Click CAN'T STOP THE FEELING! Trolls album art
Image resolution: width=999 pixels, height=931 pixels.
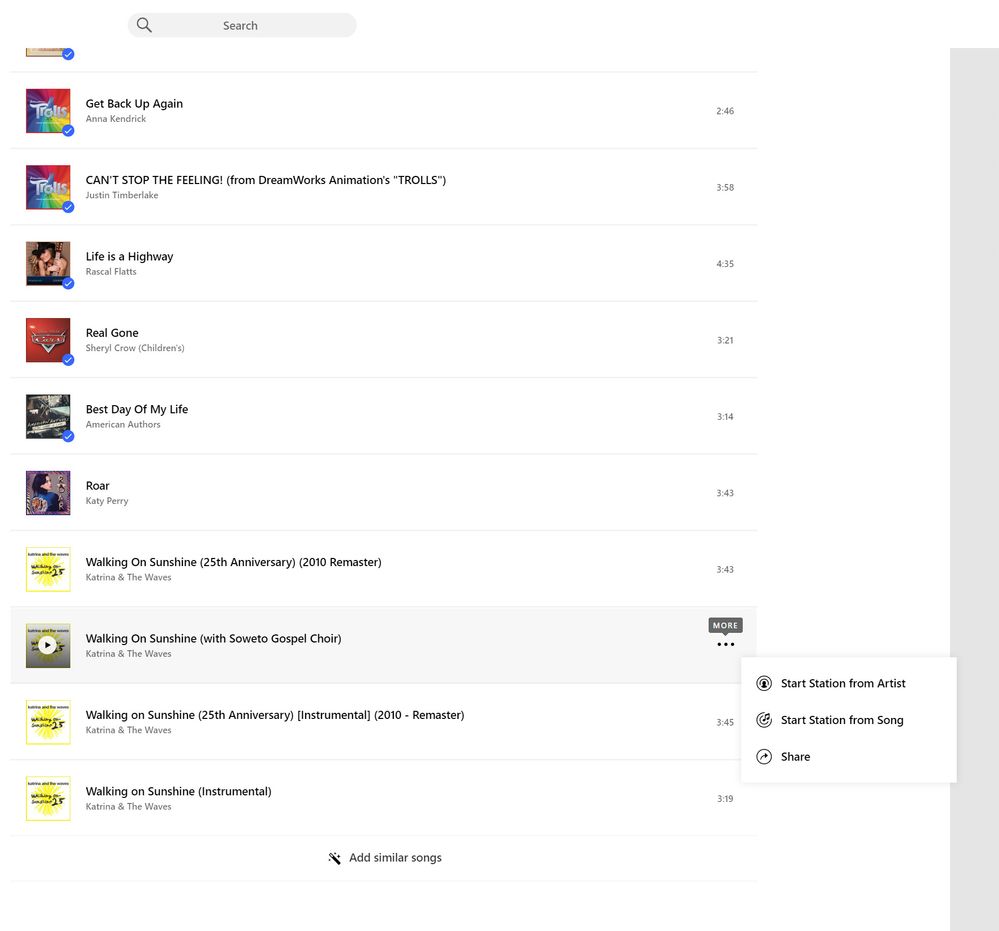[48, 187]
